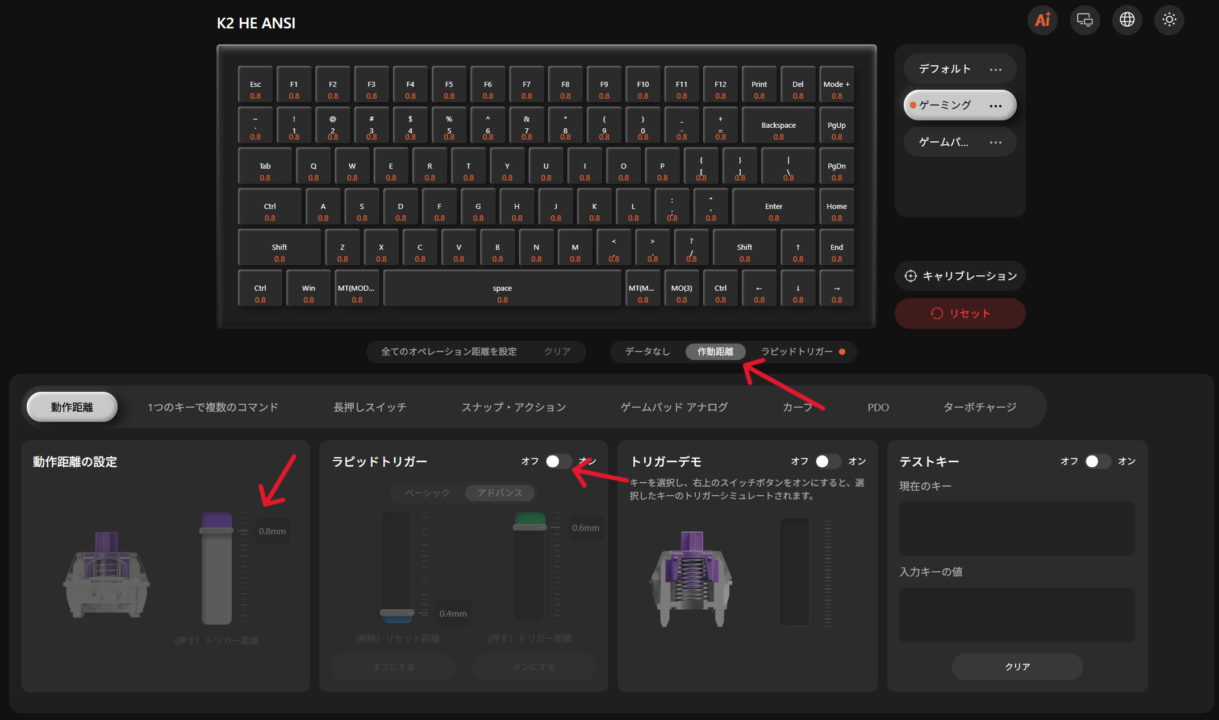Screen dimensions: 1219x720
Task: Open the ゲームパッド アナログ tab
Action: coord(674,407)
